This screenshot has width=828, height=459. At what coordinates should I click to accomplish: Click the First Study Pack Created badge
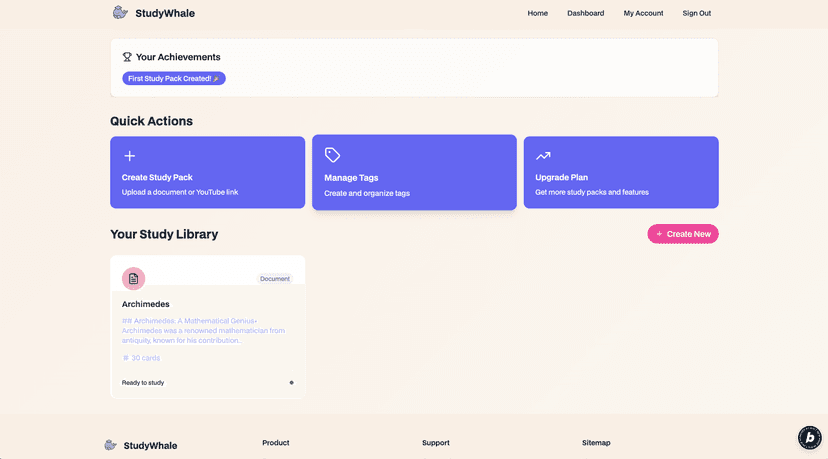coord(174,78)
